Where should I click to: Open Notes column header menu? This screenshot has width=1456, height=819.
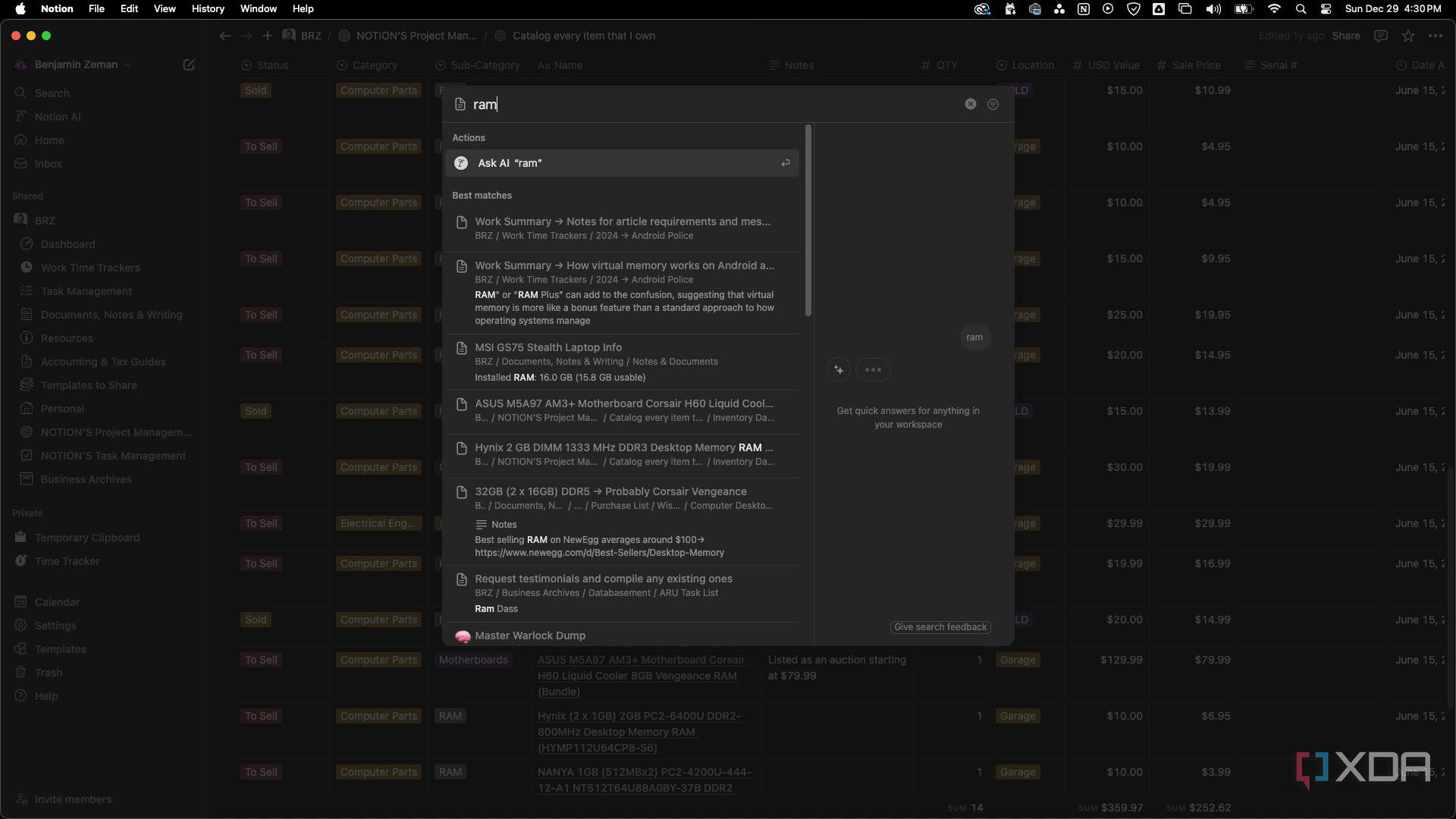click(792, 65)
